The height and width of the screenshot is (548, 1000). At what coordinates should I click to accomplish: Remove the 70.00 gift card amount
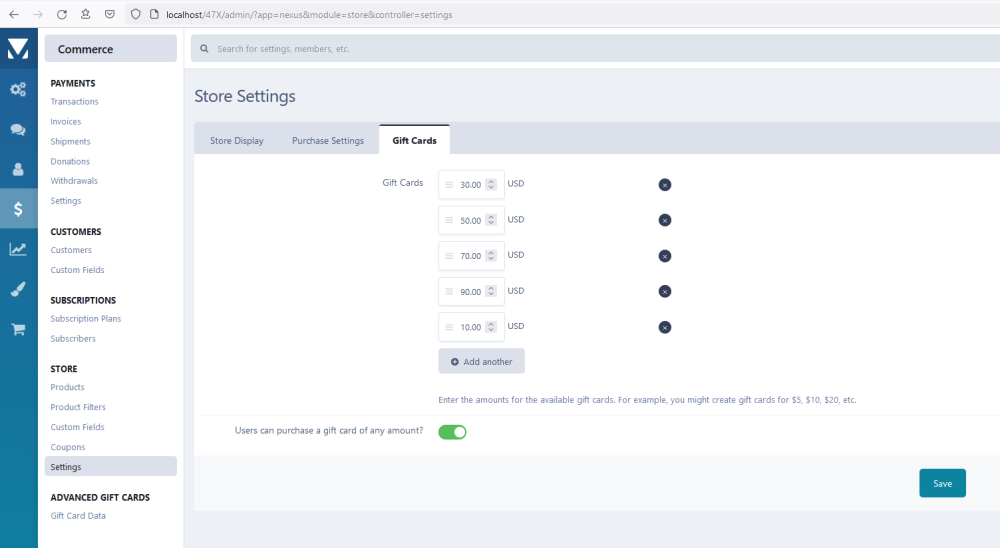click(665, 256)
